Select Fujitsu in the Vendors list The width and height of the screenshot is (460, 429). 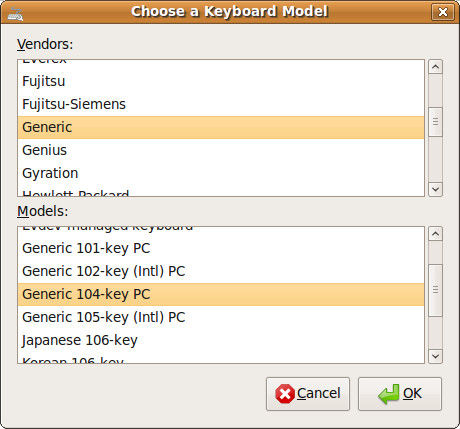pyautogui.click(x=221, y=81)
